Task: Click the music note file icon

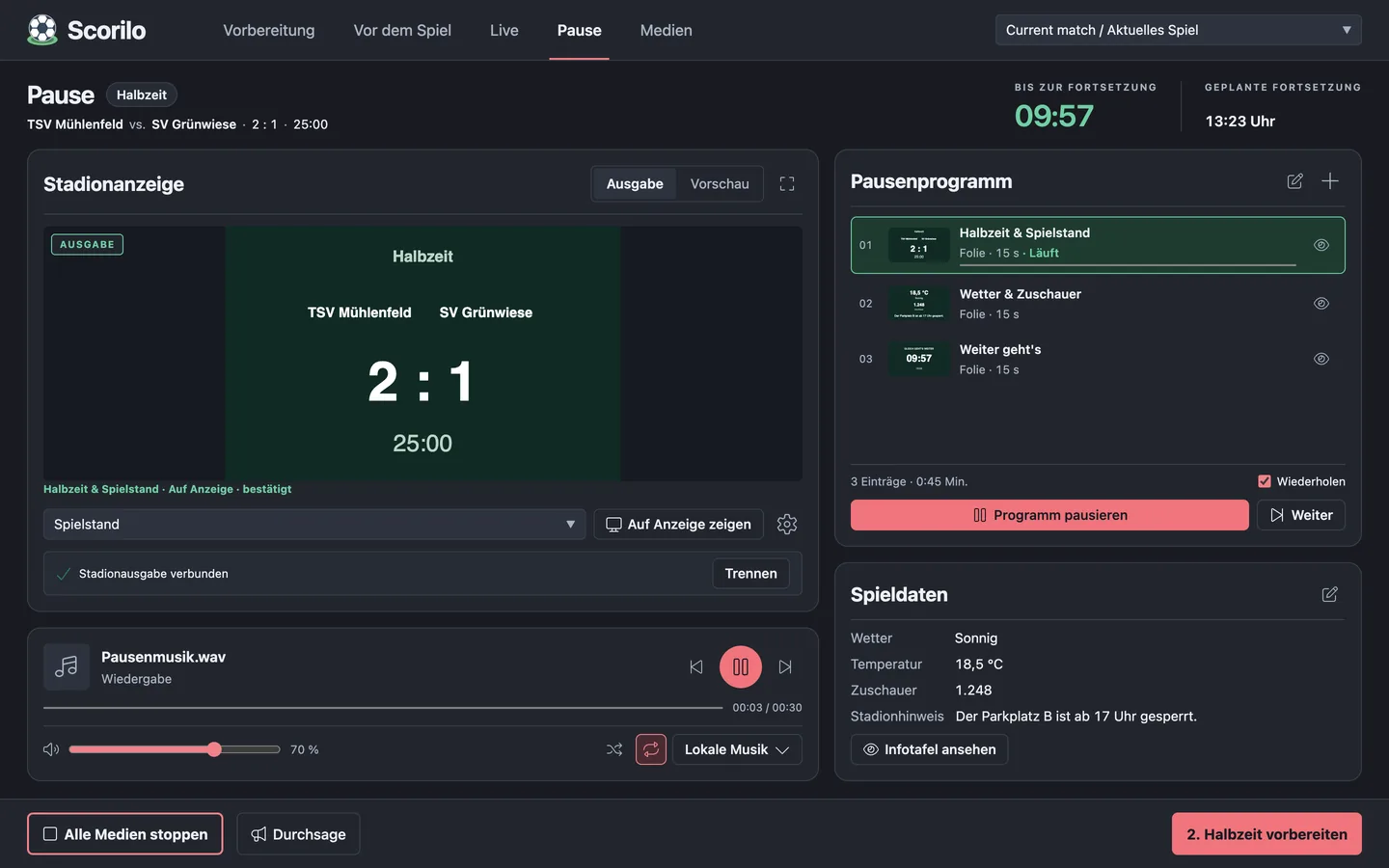Action: (67, 666)
